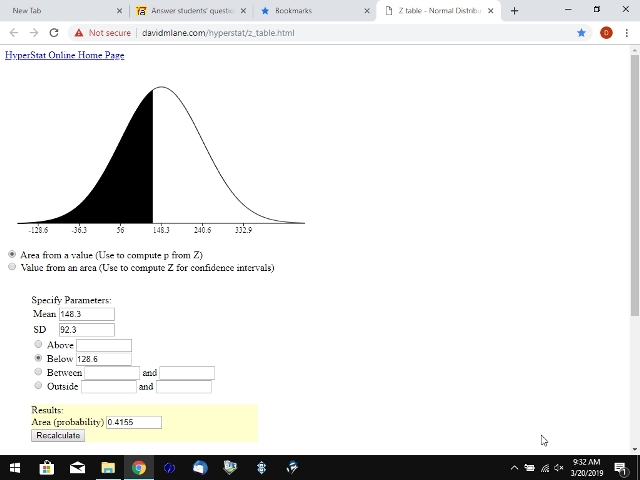Switch to the New Tab tab
Viewport: 640px width, 480px height.
click(x=65, y=11)
